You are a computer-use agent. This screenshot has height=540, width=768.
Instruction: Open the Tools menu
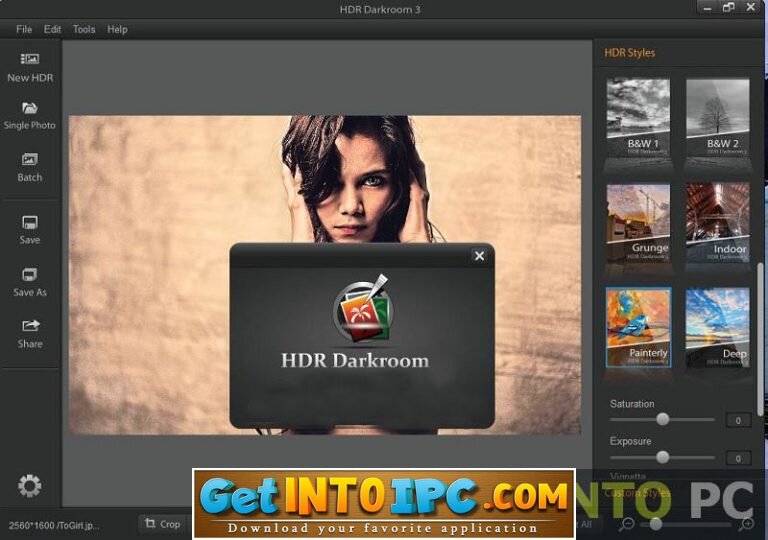pos(84,29)
